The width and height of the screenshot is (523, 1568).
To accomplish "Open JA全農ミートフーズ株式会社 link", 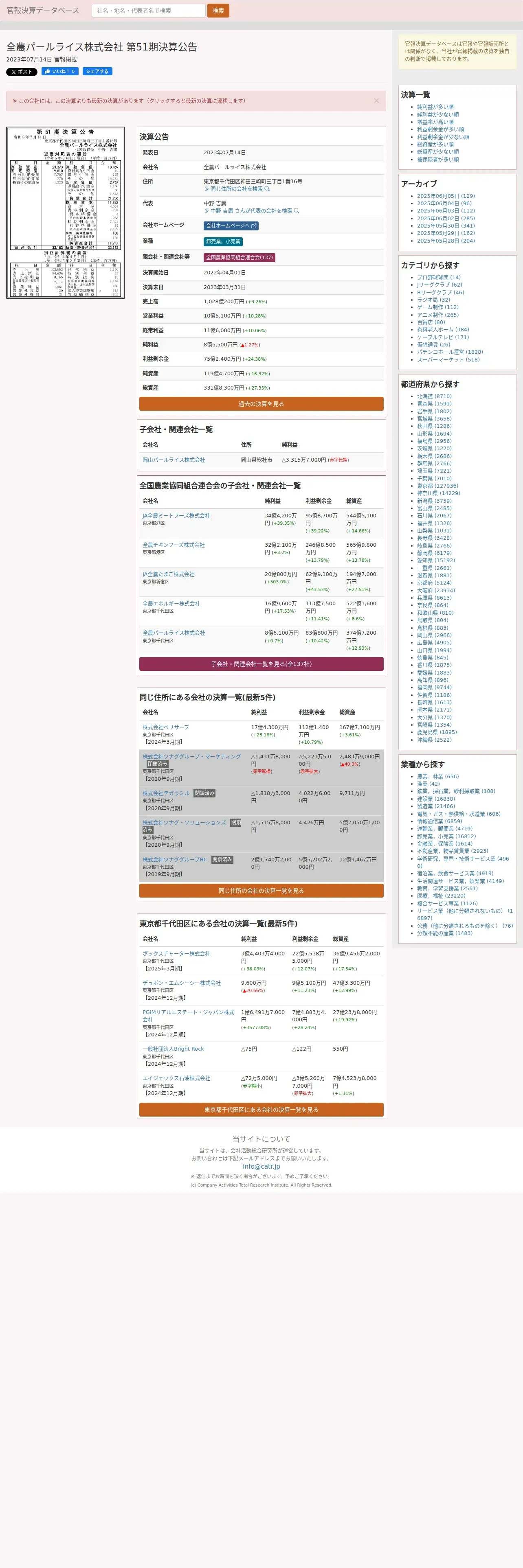I will pos(176,516).
